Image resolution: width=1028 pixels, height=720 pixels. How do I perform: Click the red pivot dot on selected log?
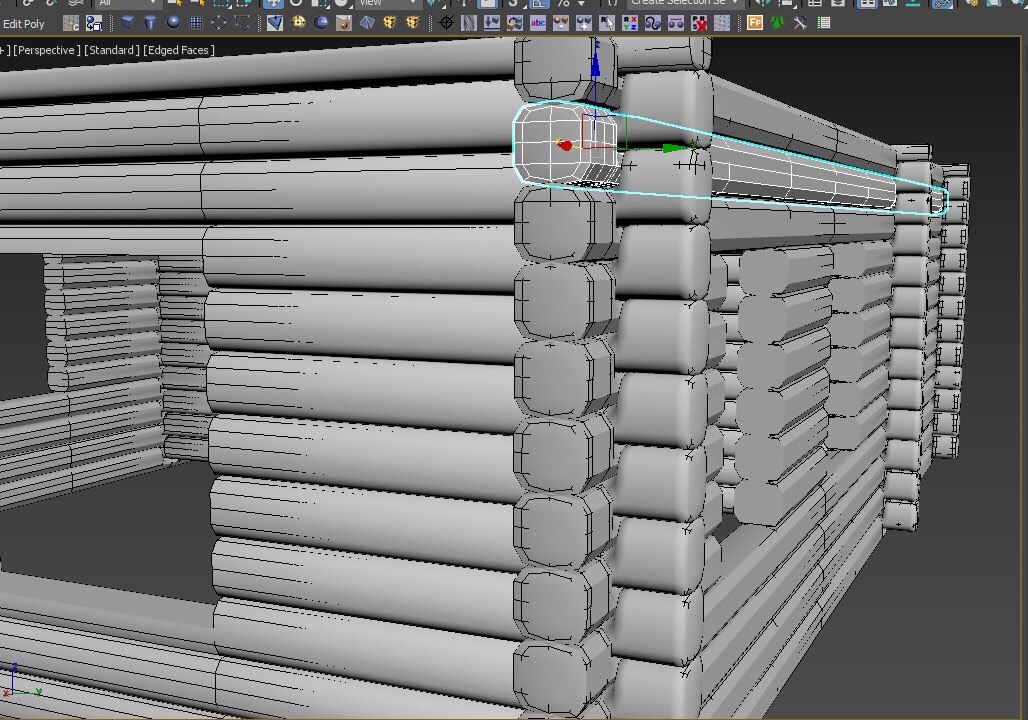[x=566, y=145]
